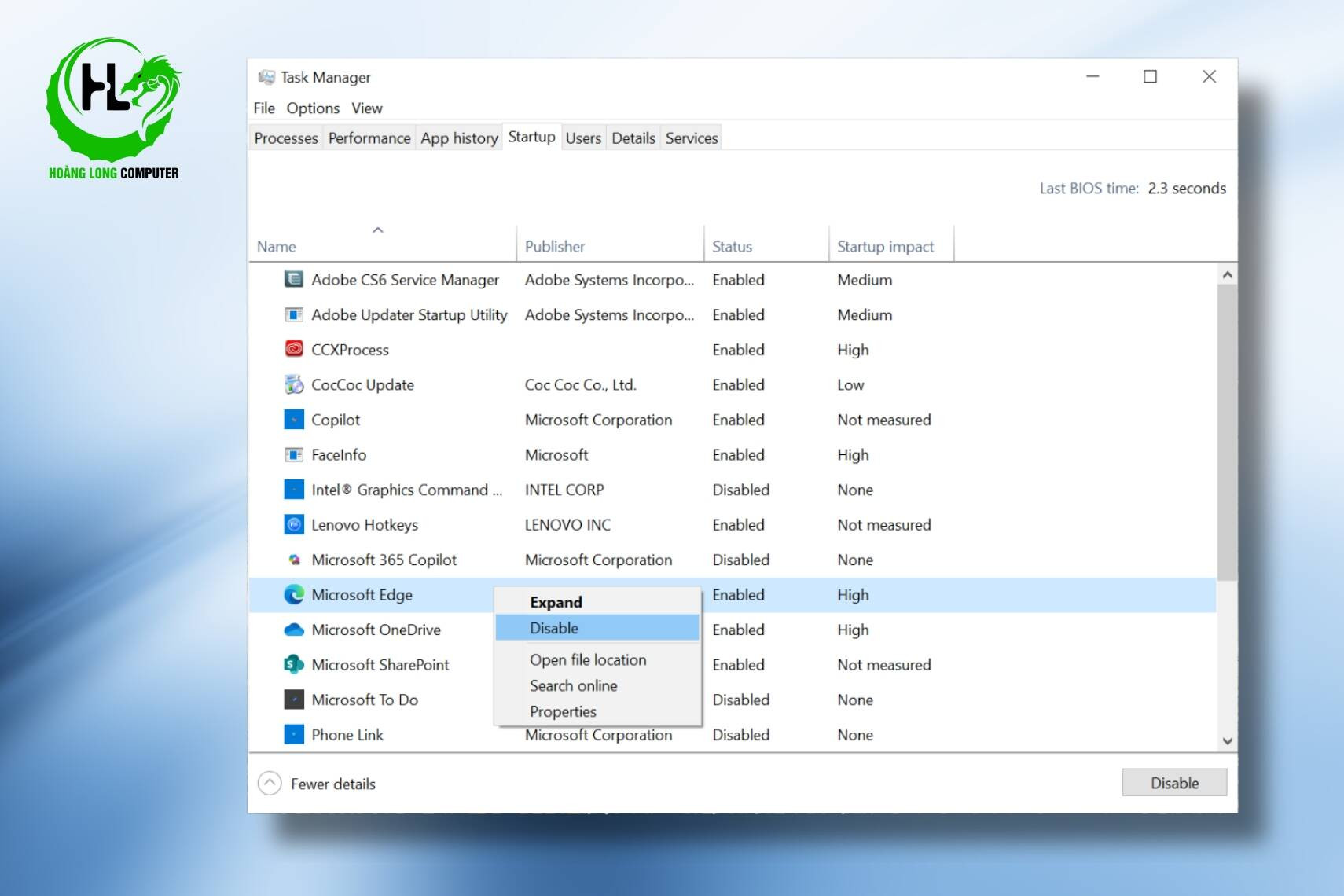Switch to the Details tab
1344x896 pixels.
pos(633,138)
